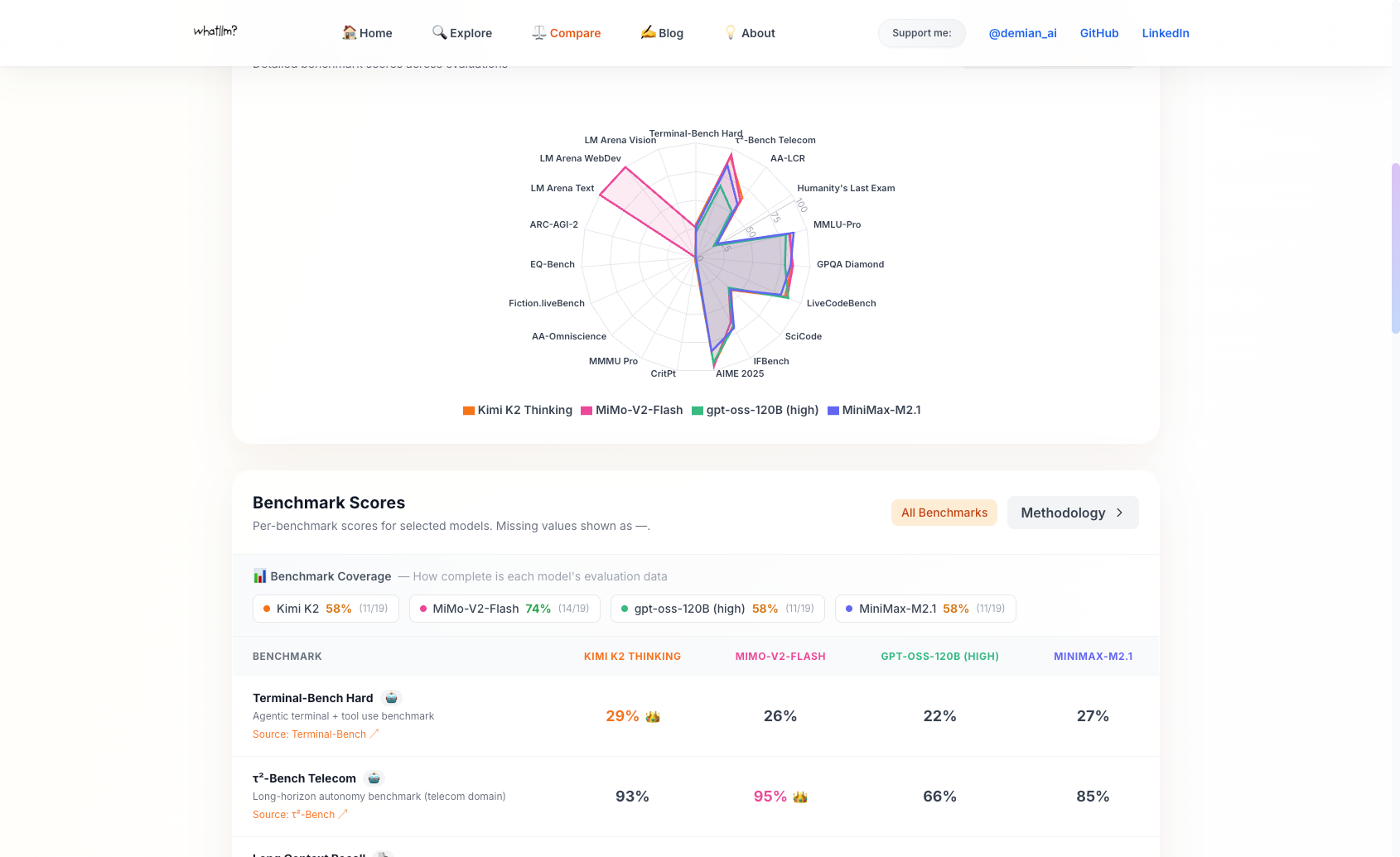
Task: Click the whatllm logo
Action: click(x=215, y=31)
